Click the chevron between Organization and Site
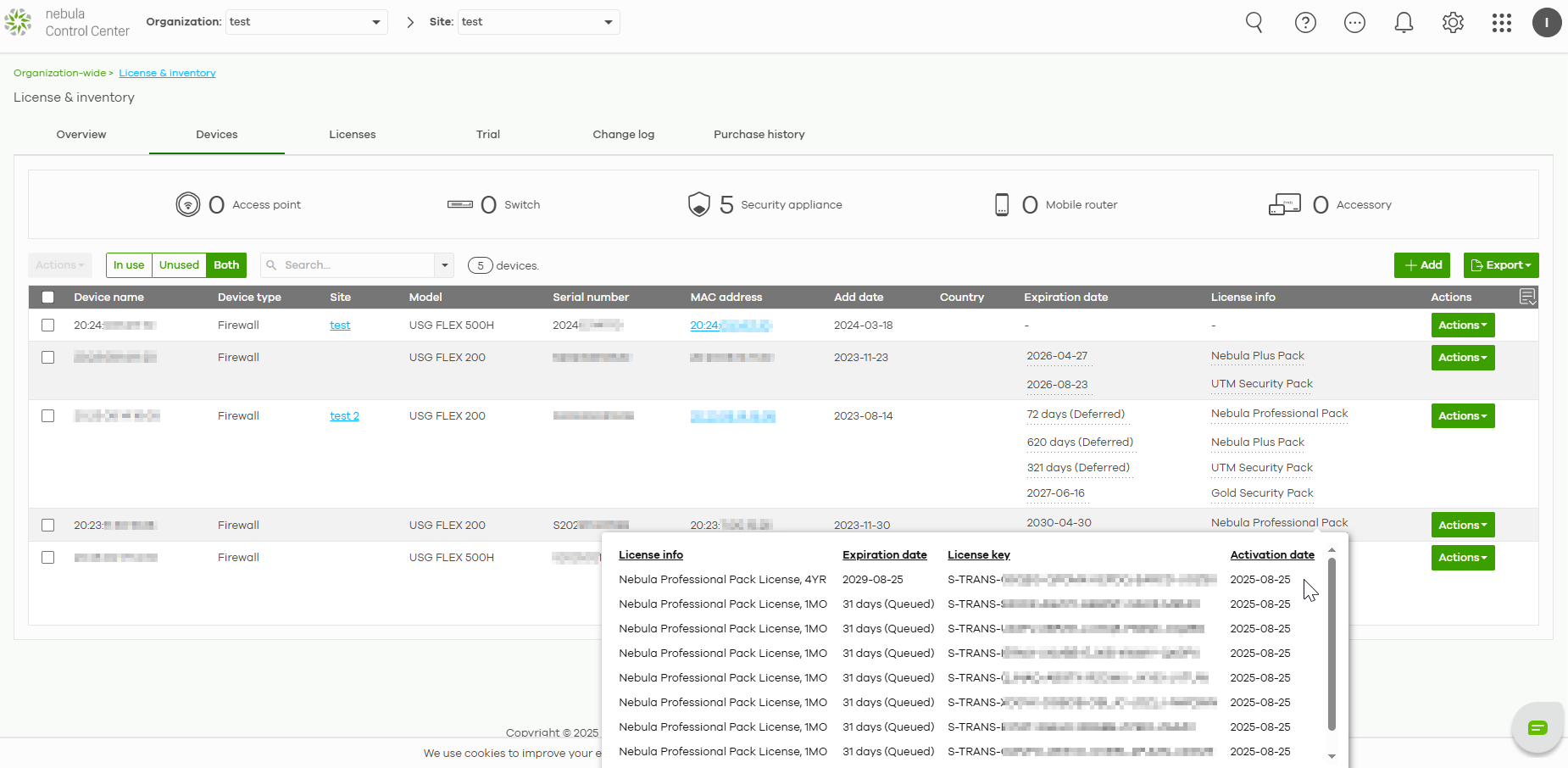 coord(410,22)
